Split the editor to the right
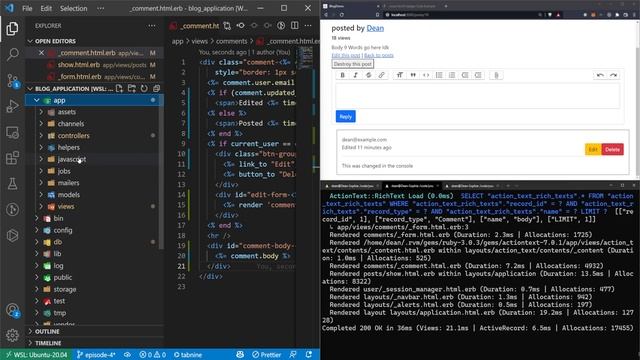 (x=295, y=25)
